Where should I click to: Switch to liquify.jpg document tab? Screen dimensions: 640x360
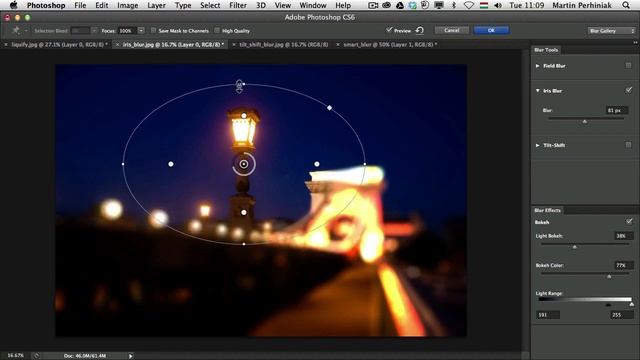coord(59,44)
